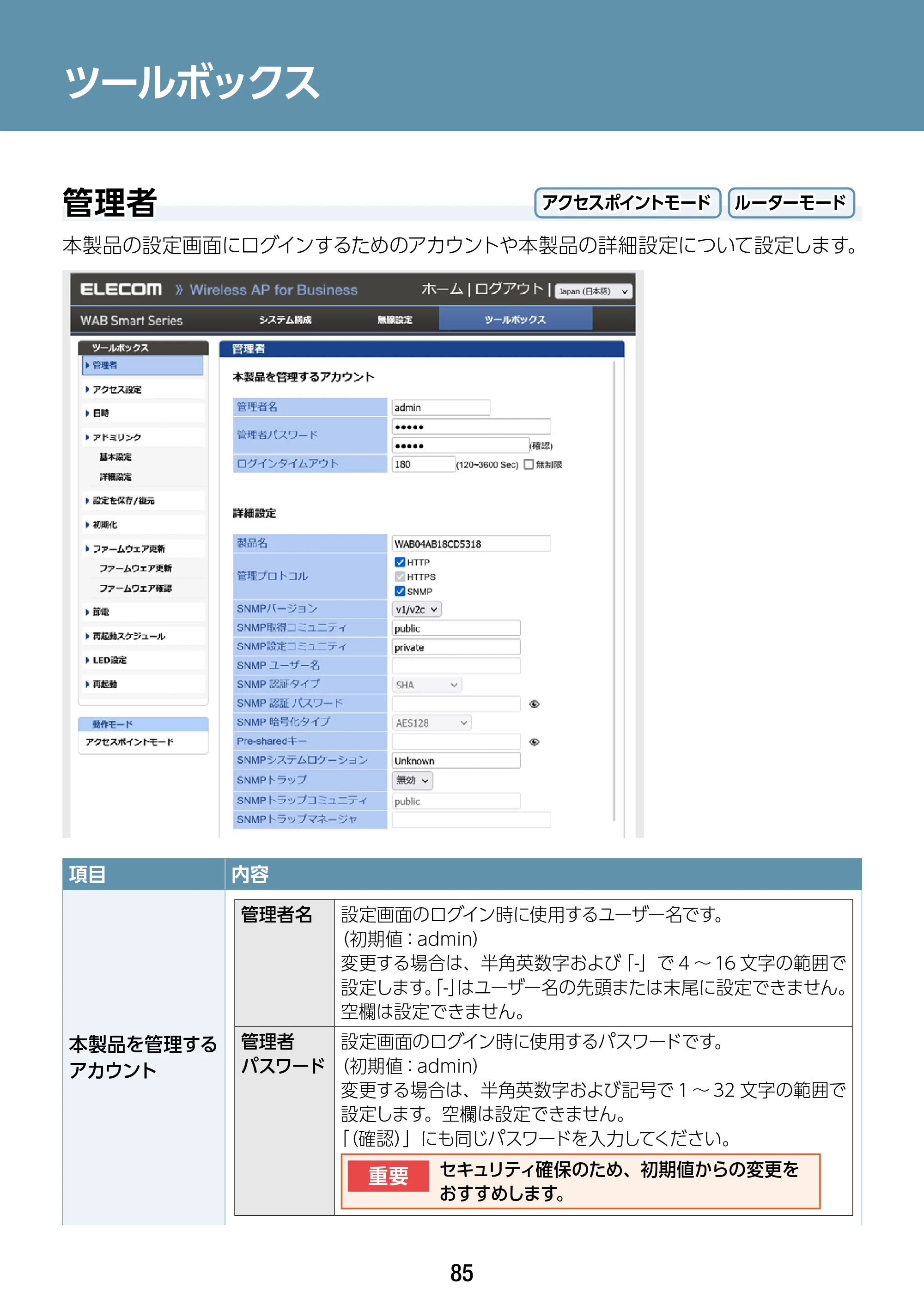This screenshot has width=924, height=1311.
Task: Toggle the SNMP protocol checkbox
Action: (x=400, y=591)
